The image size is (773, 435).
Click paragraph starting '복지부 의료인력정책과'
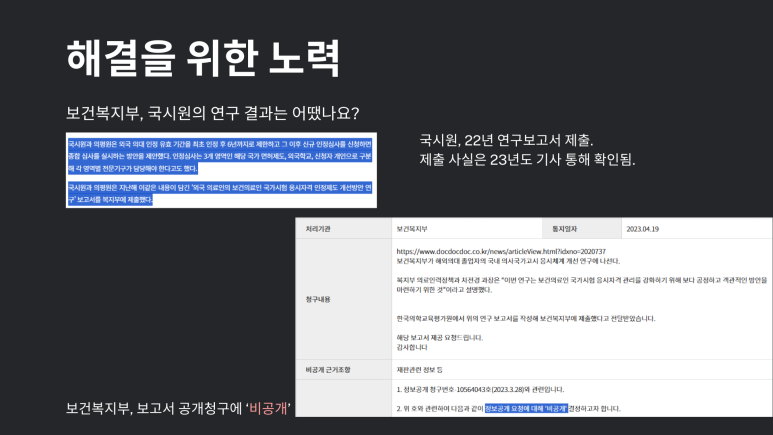[582, 285]
